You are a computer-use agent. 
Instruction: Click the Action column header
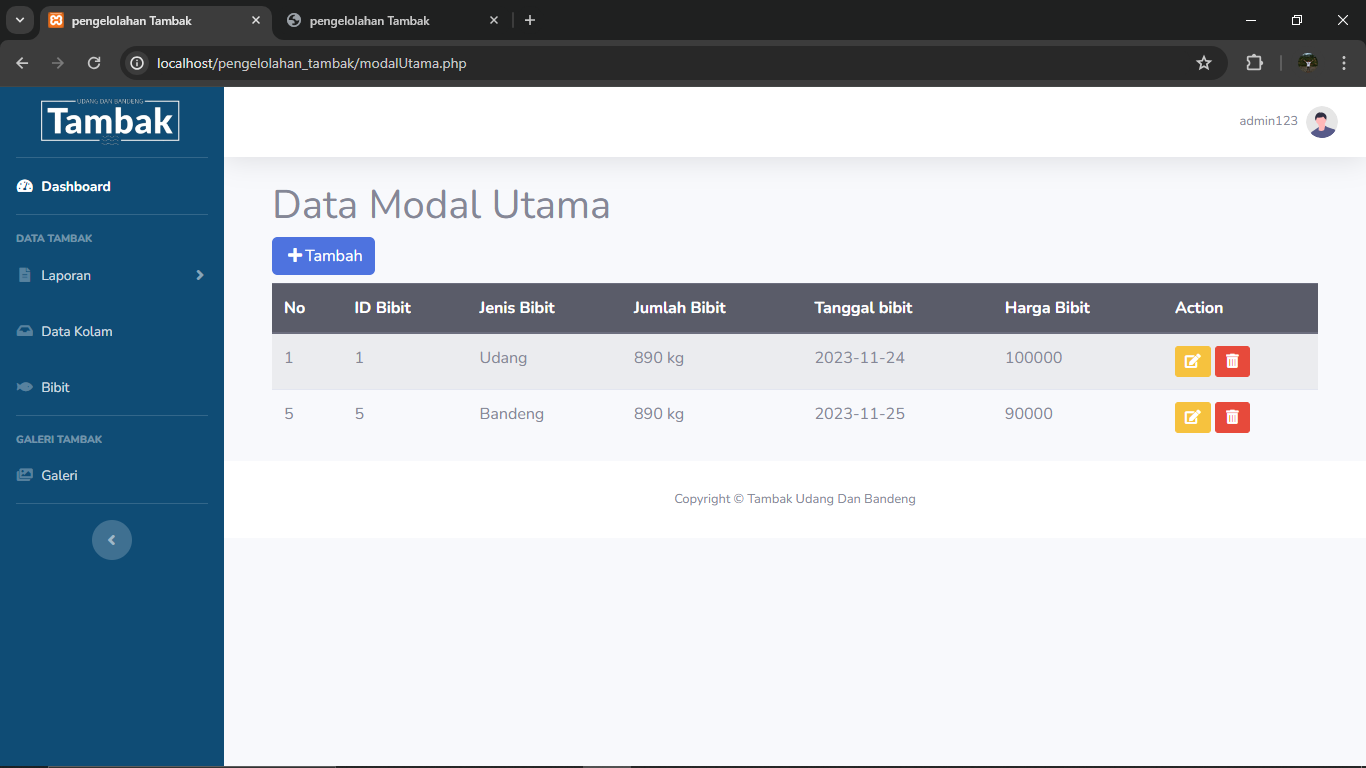(1199, 308)
